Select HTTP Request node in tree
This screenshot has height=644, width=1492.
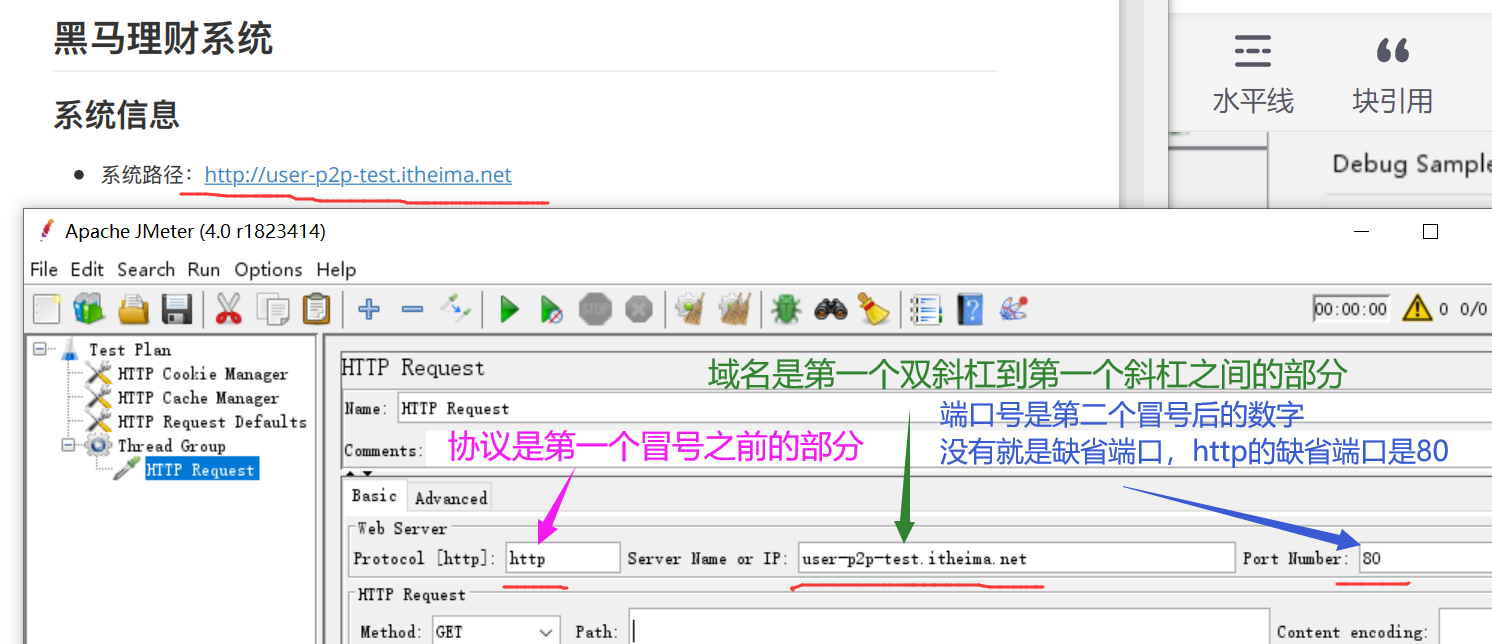(201, 469)
